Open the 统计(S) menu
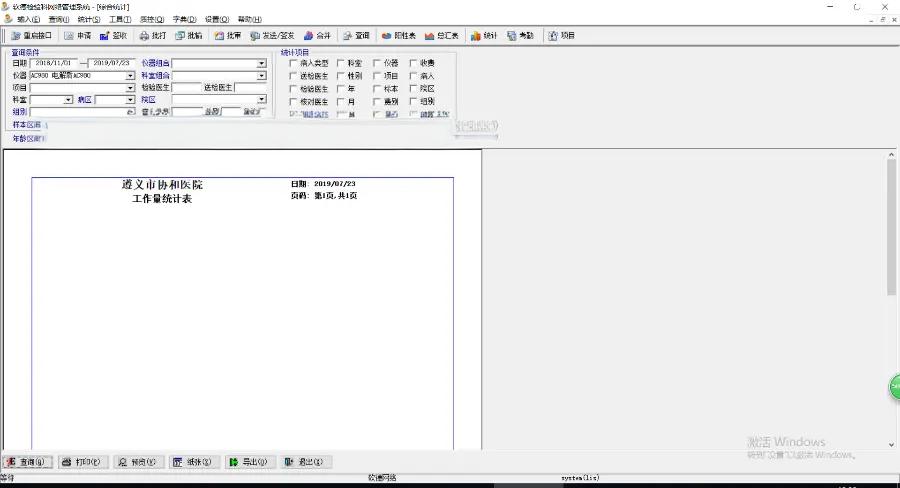900x488 pixels. (x=89, y=20)
